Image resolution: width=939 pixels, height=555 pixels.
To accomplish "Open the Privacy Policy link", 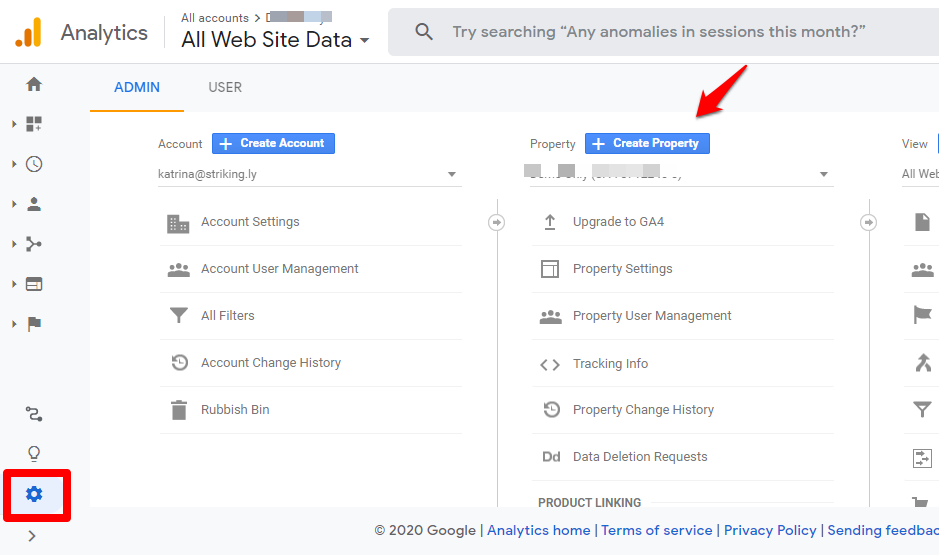I will coord(770,530).
